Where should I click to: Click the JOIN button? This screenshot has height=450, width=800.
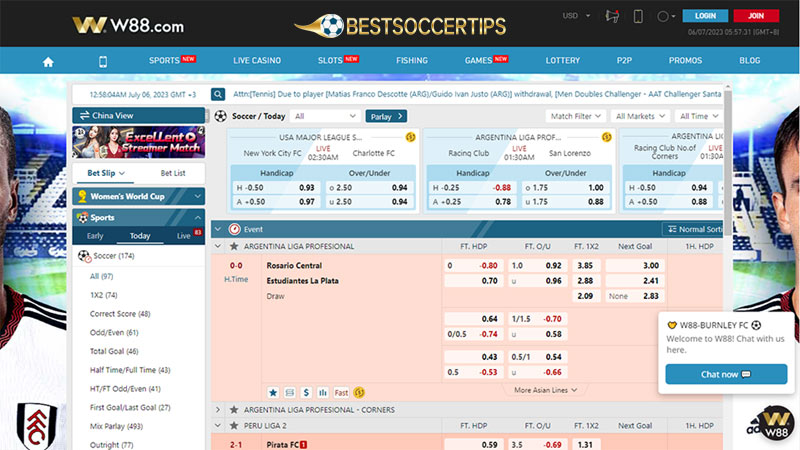click(x=756, y=16)
